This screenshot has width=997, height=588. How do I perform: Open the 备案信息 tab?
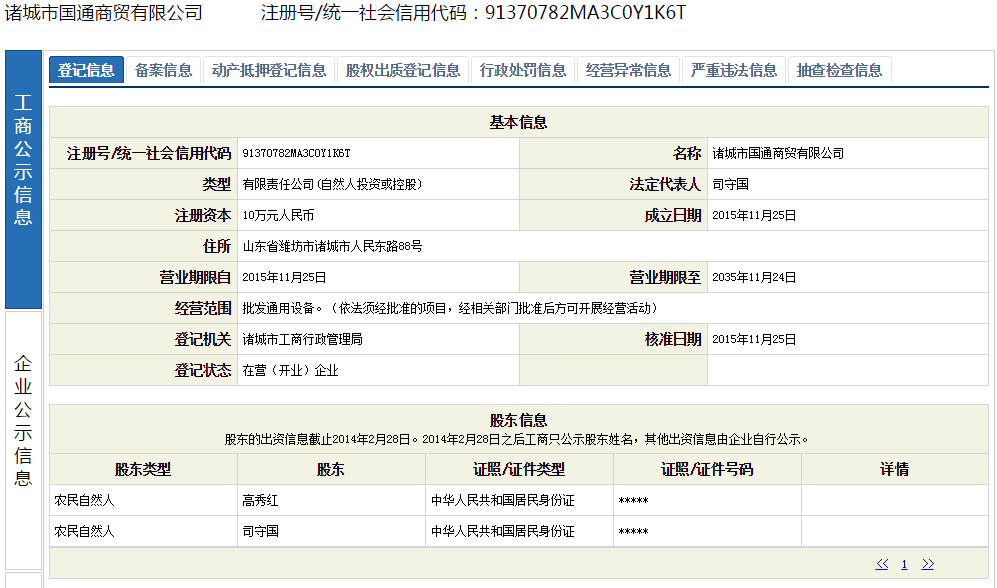click(163, 70)
